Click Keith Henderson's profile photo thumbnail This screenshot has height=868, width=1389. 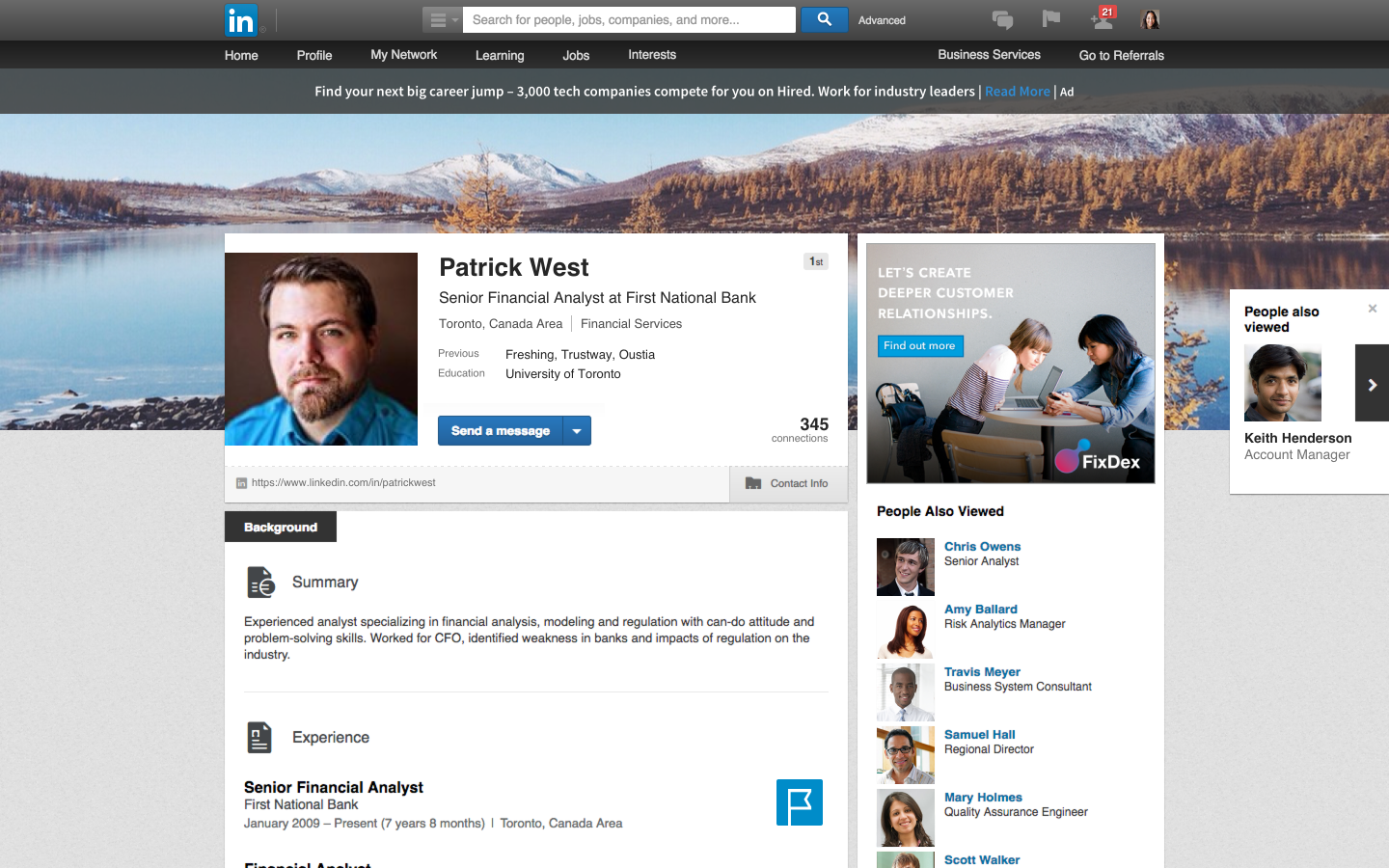coord(1282,383)
